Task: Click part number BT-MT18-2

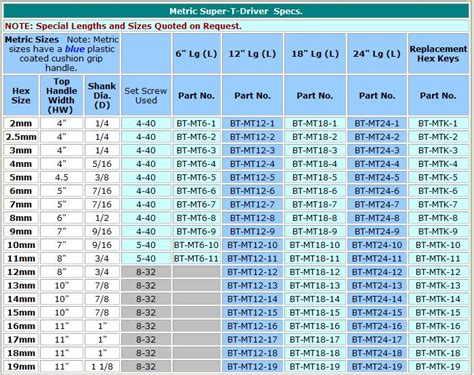Action: 315,137
